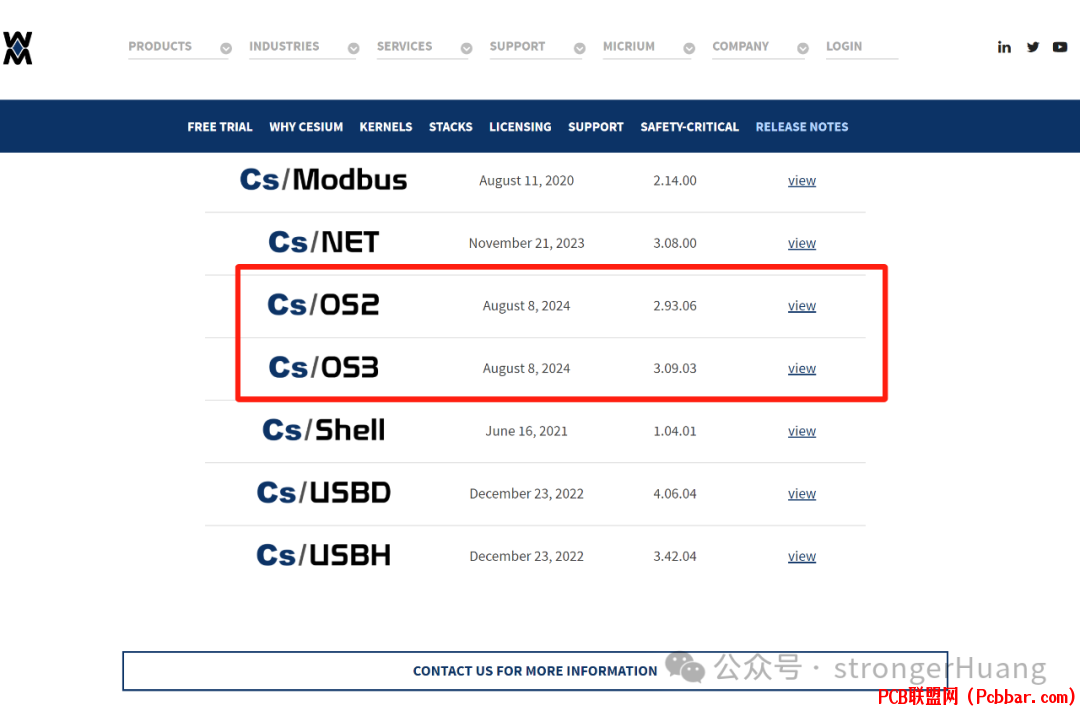View Cs/USBH release notes

pos(802,556)
